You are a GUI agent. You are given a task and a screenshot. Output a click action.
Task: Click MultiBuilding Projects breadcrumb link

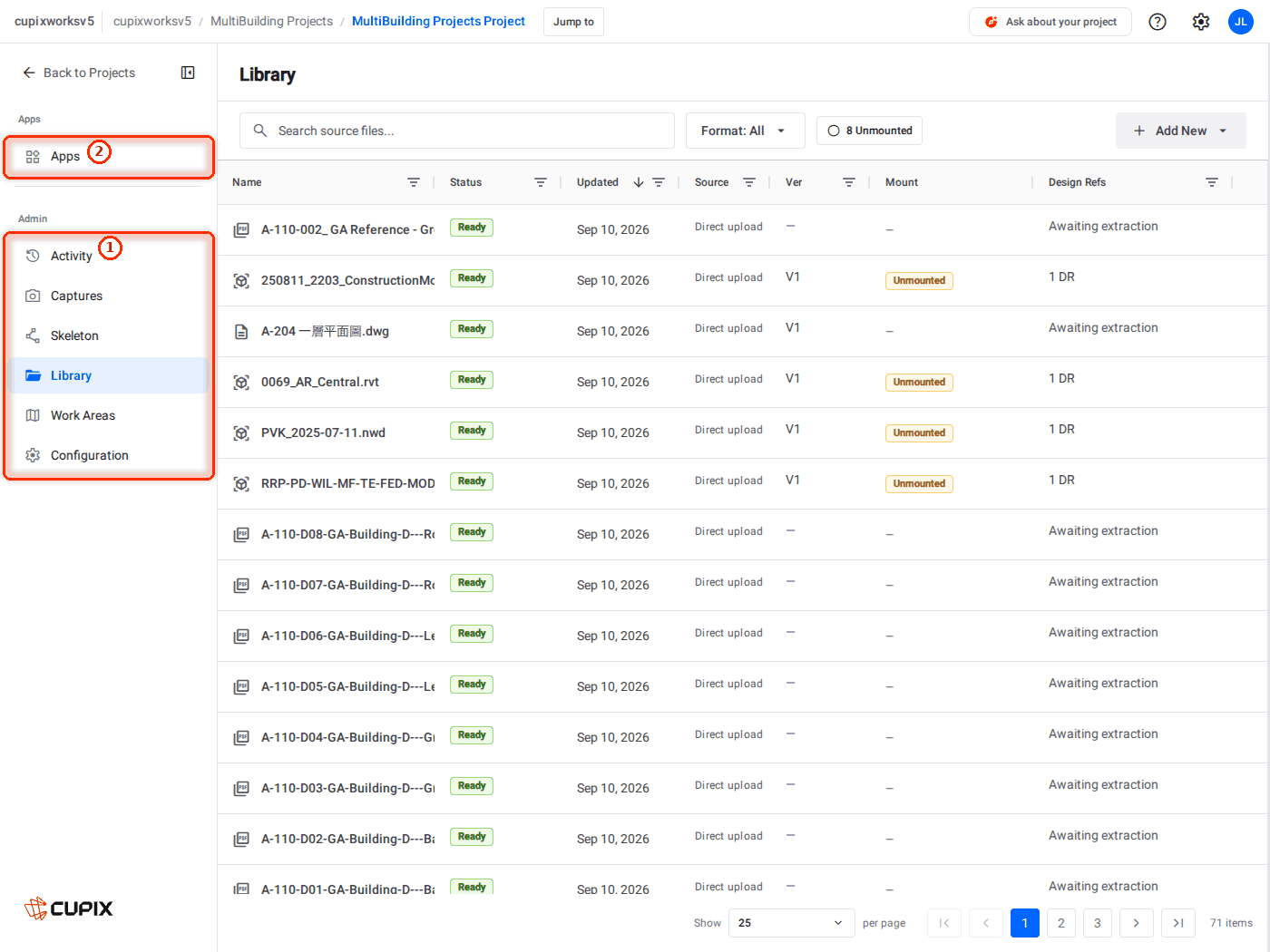coord(271,21)
